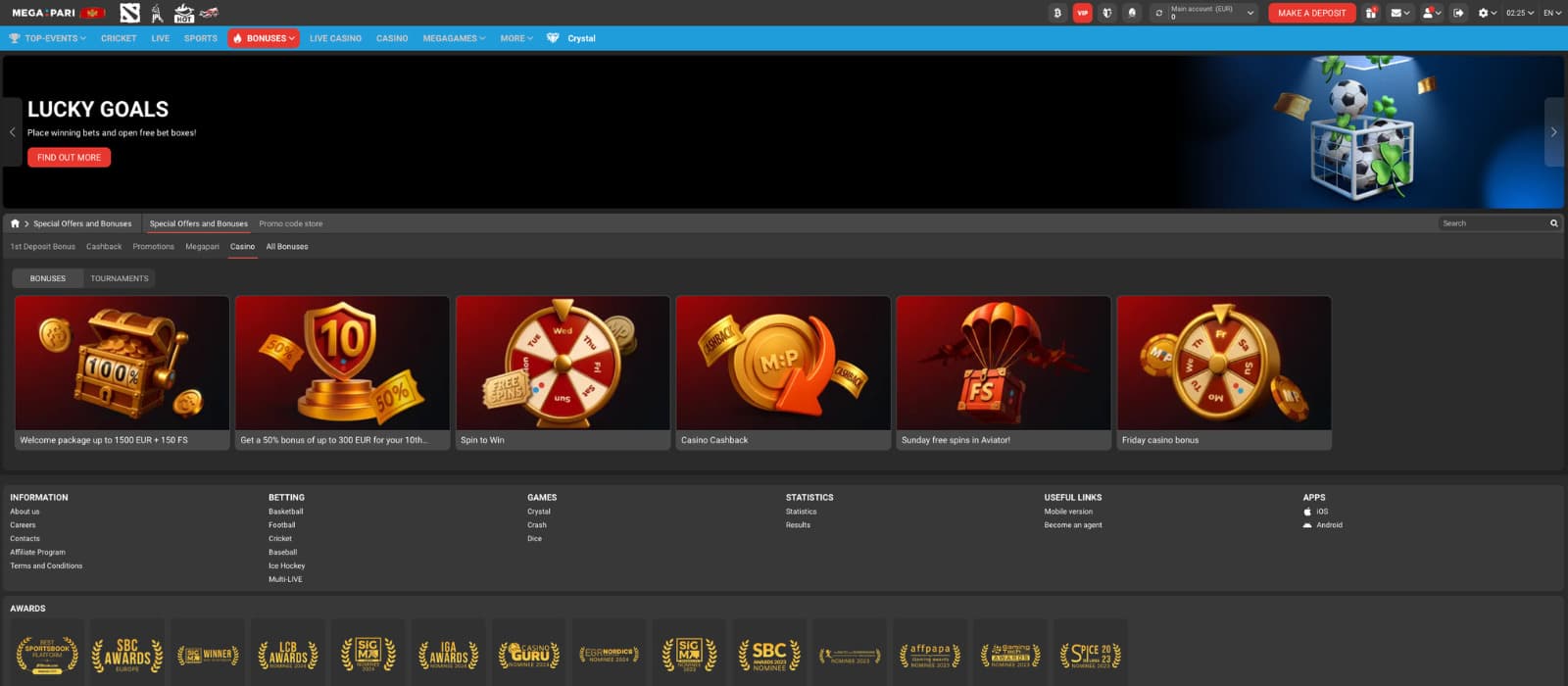Click the bonus Search input field
The width and height of the screenshot is (1568, 686).
1493,223
